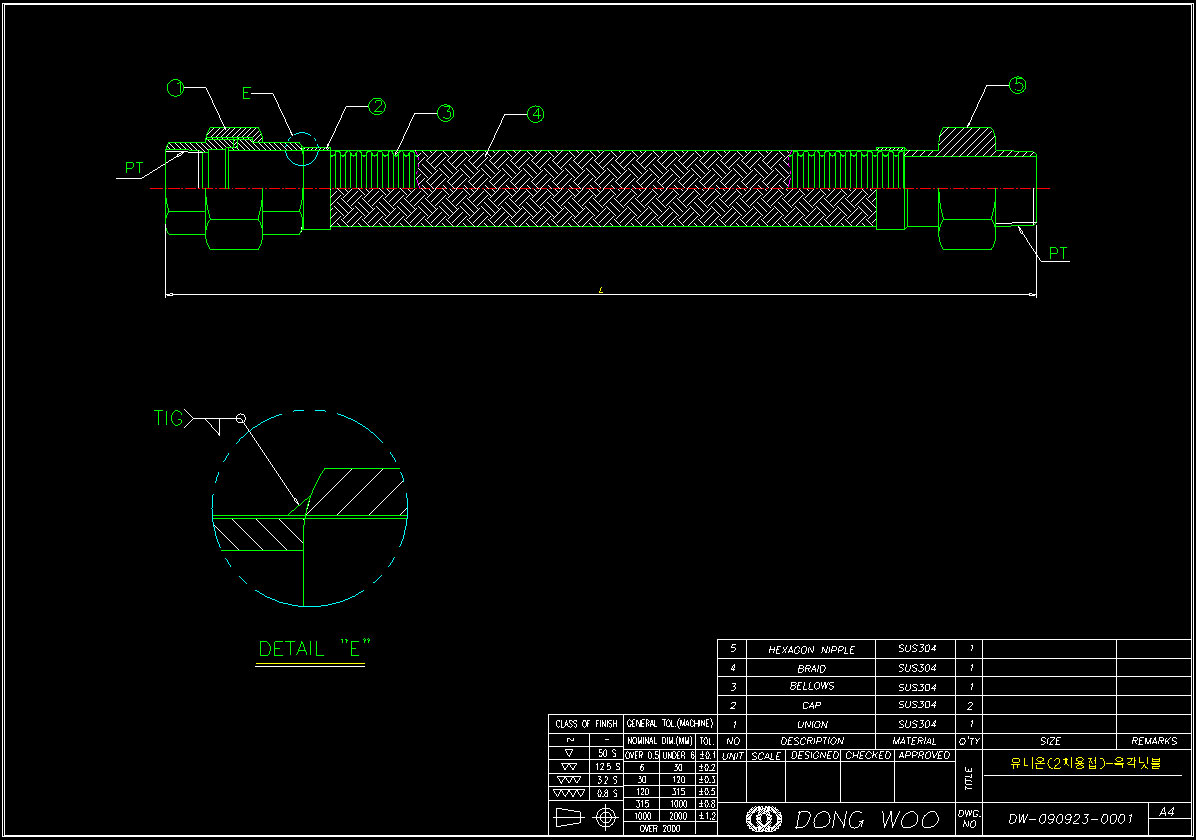Click the 'BELLOWS' description cell
Screen dimensions: 1196x840
[812, 686]
